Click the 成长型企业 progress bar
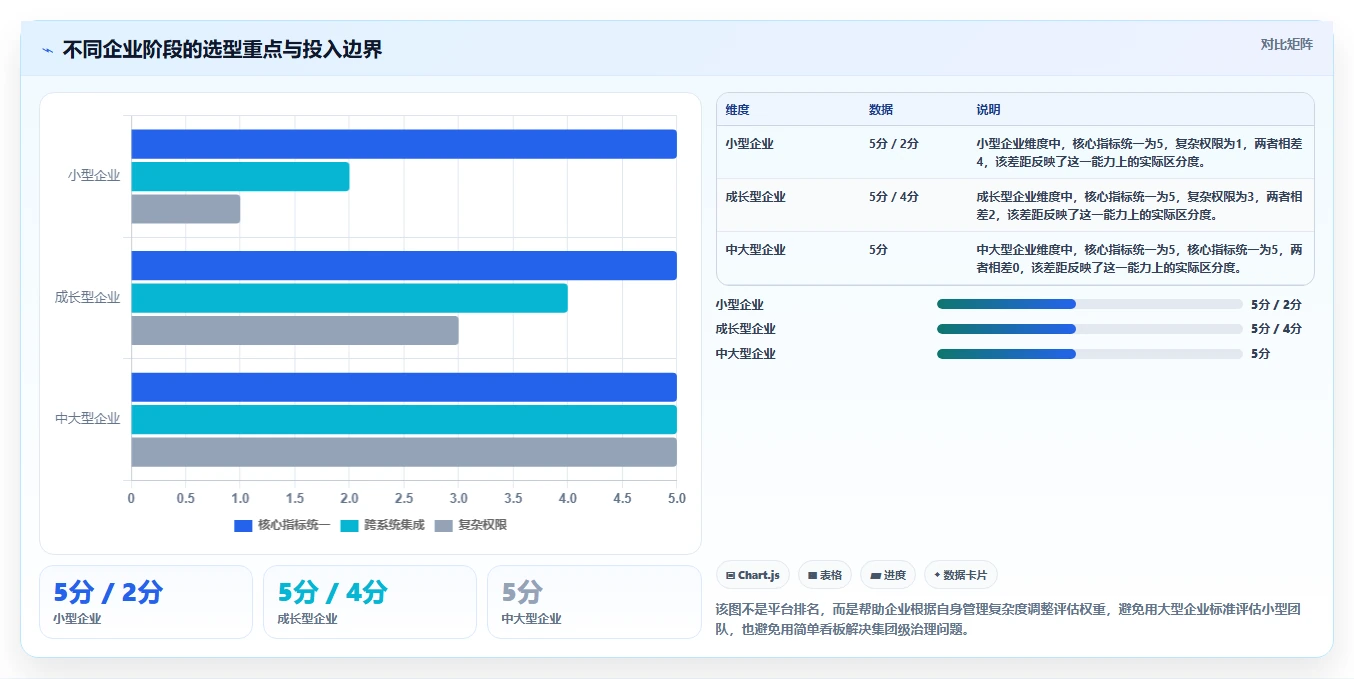This screenshot has height=679, width=1354. point(1089,328)
